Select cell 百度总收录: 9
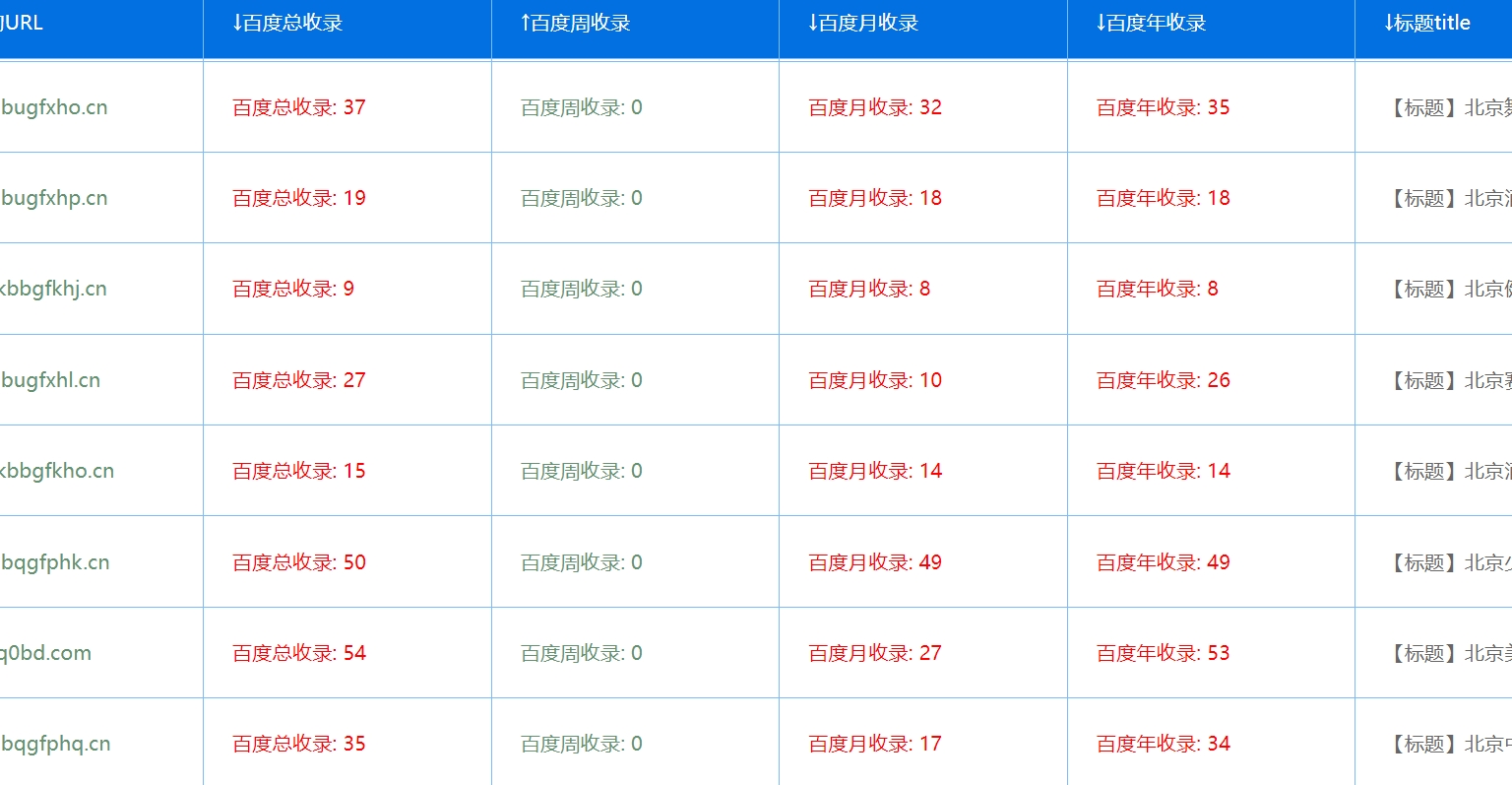Image resolution: width=1512 pixels, height=785 pixels. (293, 289)
